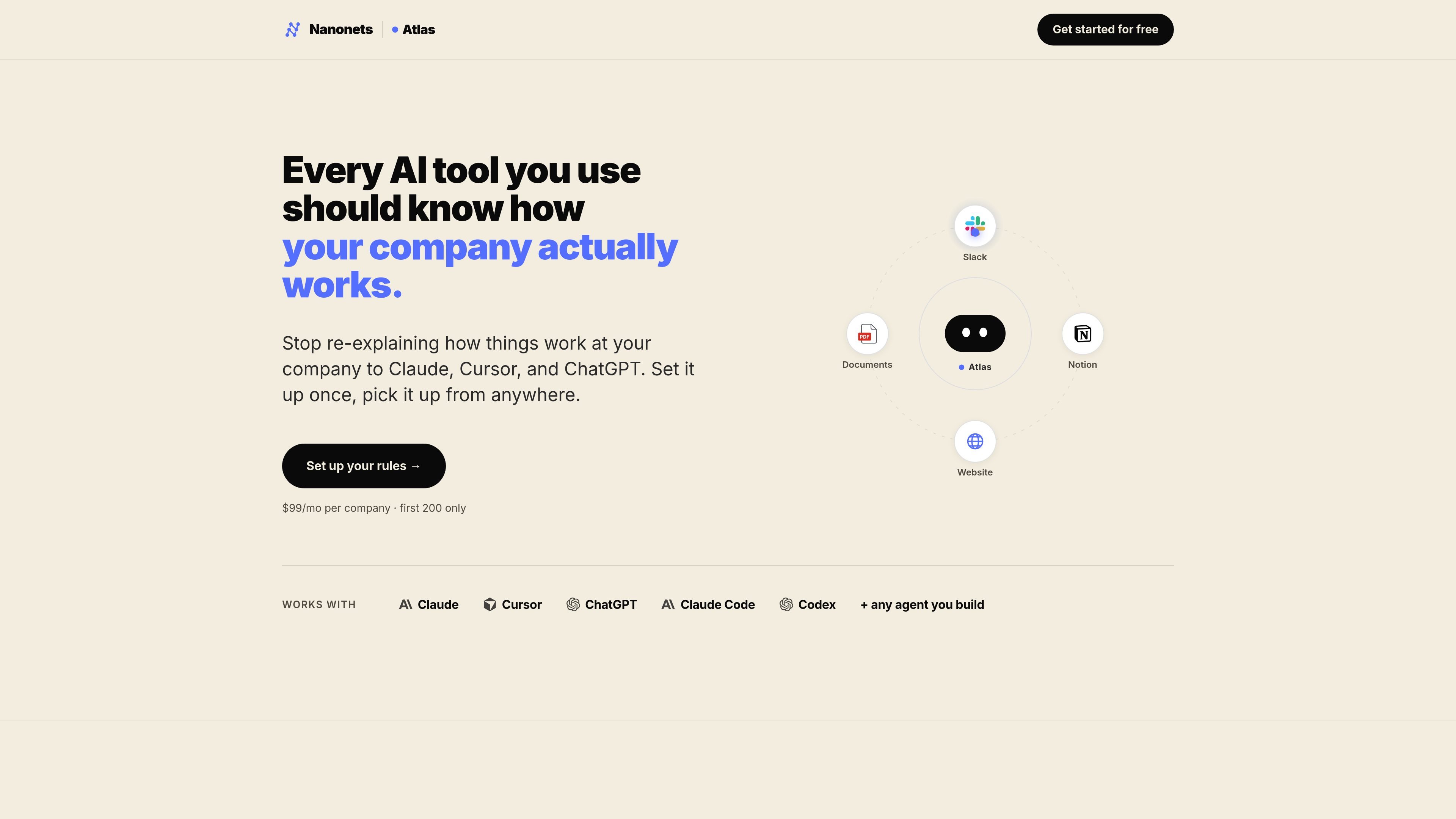1456x819 pixels.
Task: Click the blue headline 'your company actually works.'
Action: point(480,266)
